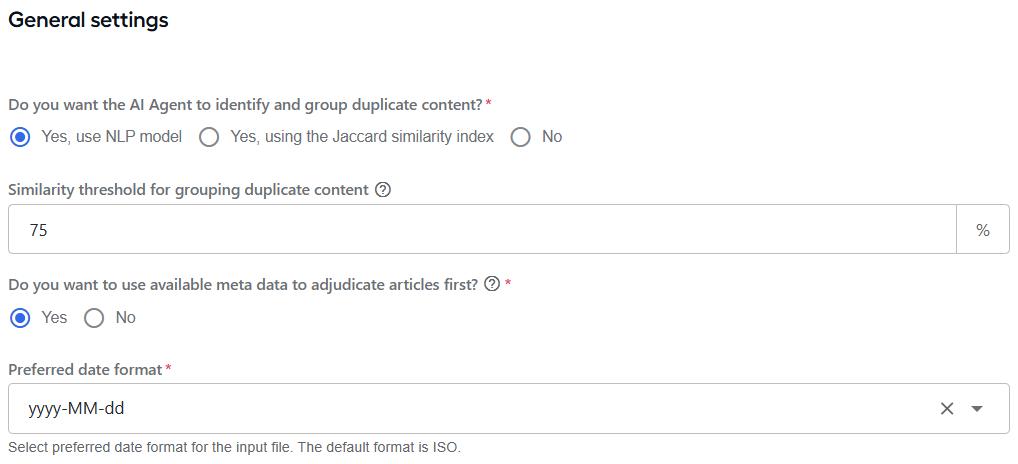The width and height of the screenshot is (1018, 464).
Task: Choose the Jaccard similarity index radio option
Action: coord(208,137)
